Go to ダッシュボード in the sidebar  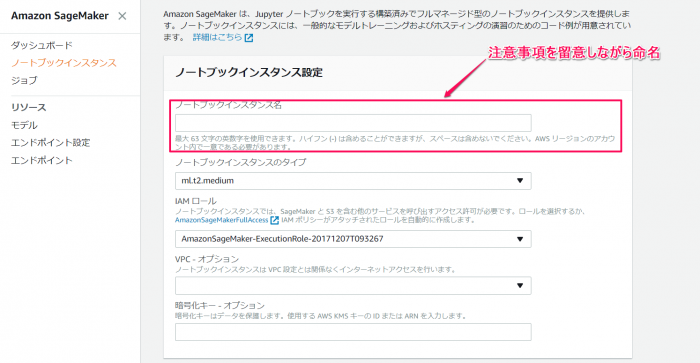tap(42, 45)
